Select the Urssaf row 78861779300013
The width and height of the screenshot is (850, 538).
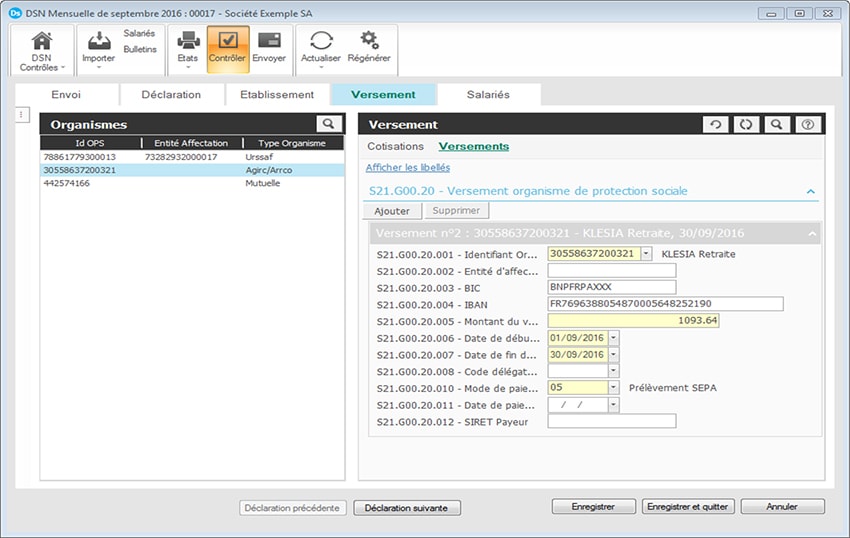click(192, 157)
